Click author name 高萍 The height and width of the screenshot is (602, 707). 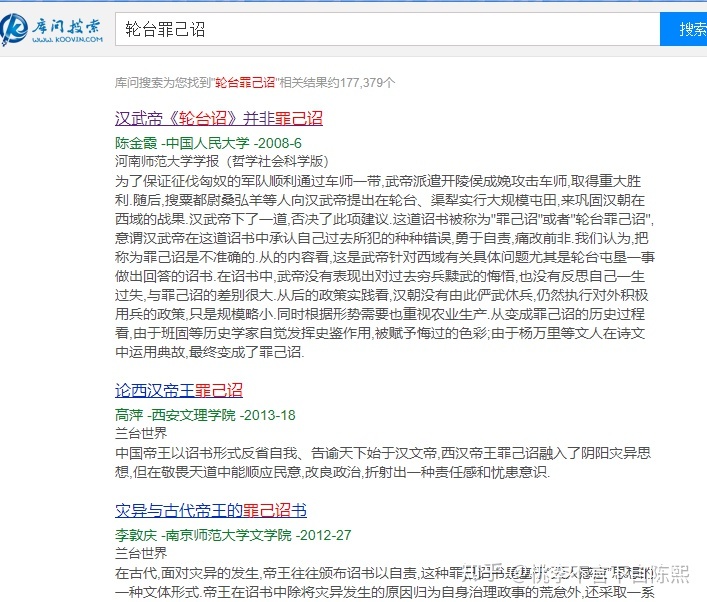tap(129, 414)
